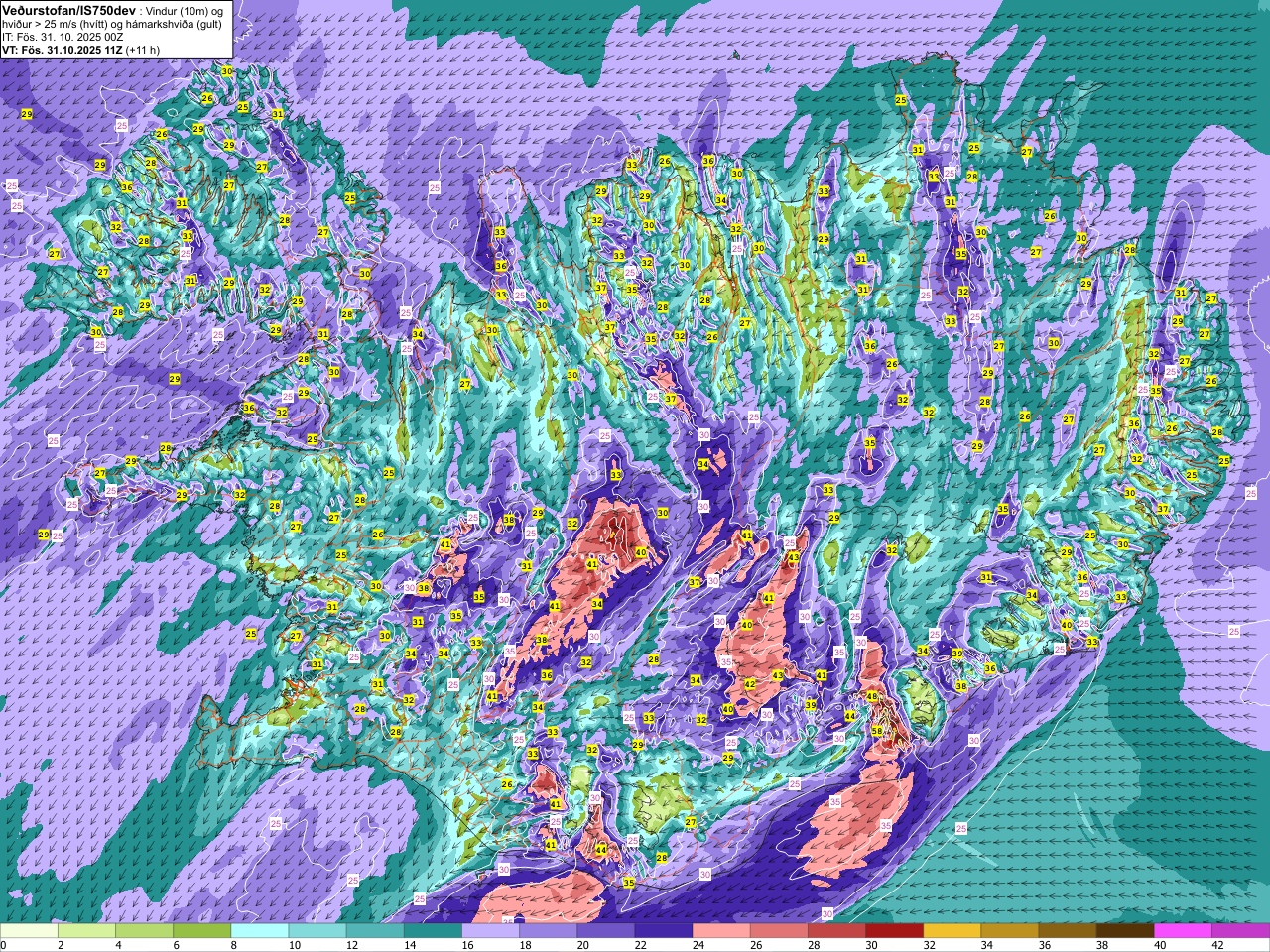This screenshot has width=1270, height=952.
Task: Click the 'IT: Fös. 31. 10. 2025 00Z' line
Action: click(63, 36)
